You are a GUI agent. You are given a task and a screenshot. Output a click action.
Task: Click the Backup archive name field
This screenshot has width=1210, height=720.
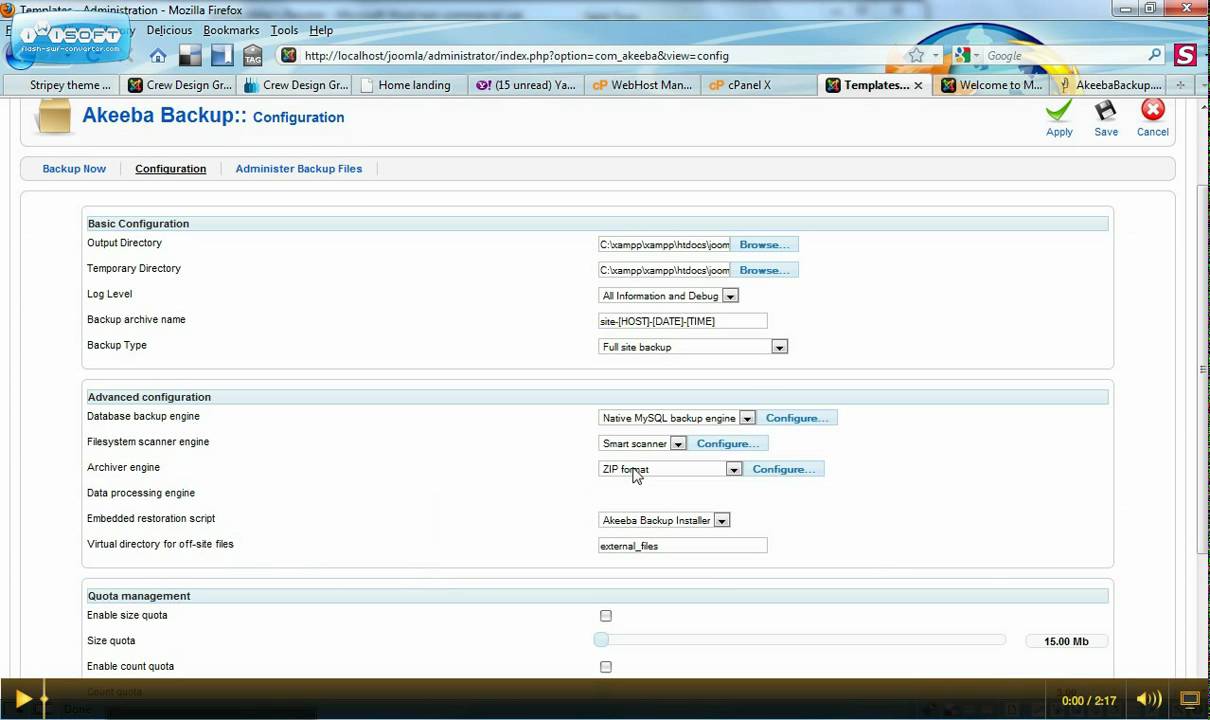click(682, 321)
